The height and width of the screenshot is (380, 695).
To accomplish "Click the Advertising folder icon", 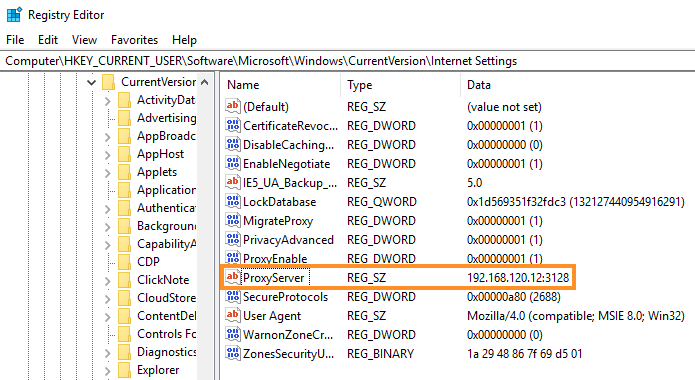I will click(x=125, y=118).
